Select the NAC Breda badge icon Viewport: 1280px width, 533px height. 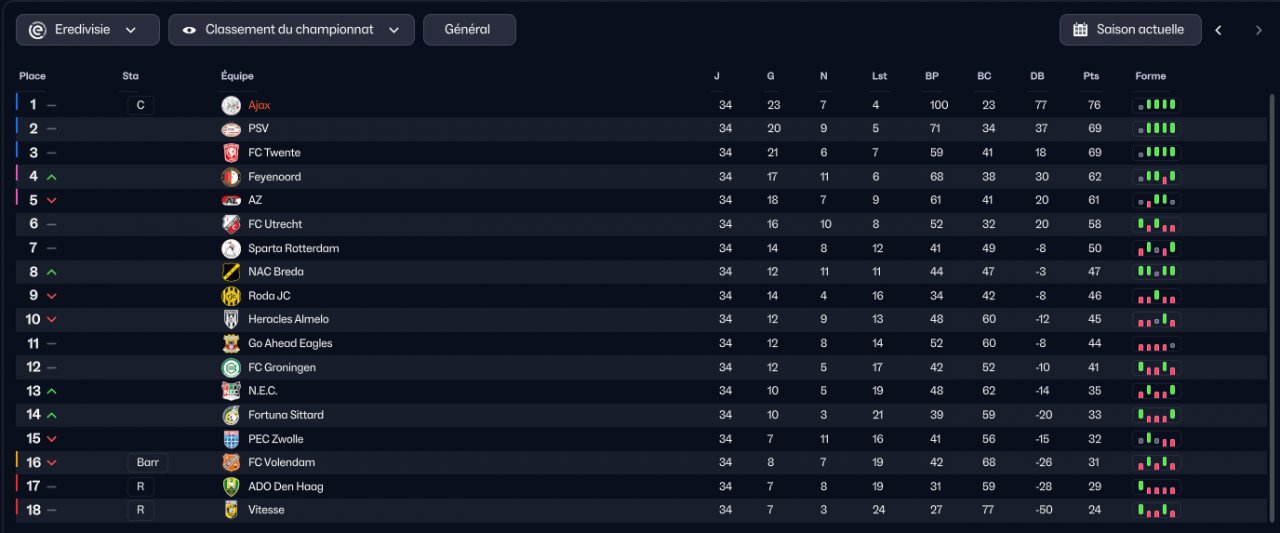click(231, 272)
